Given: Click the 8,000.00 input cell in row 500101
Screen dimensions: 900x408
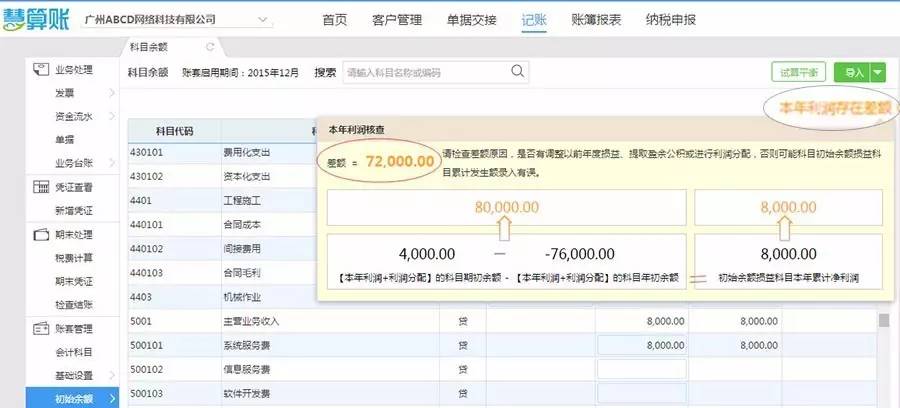Looking at the screenshot, I should point(642,345).
